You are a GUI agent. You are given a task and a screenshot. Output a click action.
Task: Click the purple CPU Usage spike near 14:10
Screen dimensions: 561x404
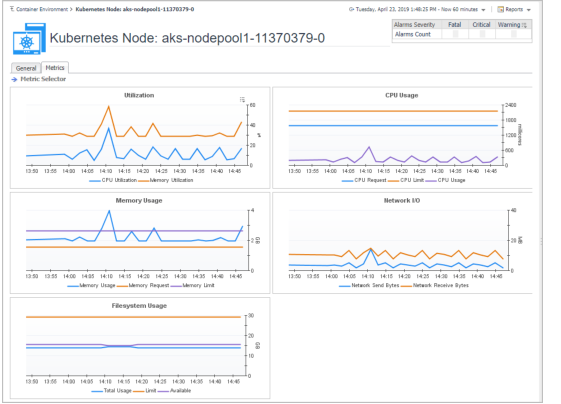click(x=369, y=147)
